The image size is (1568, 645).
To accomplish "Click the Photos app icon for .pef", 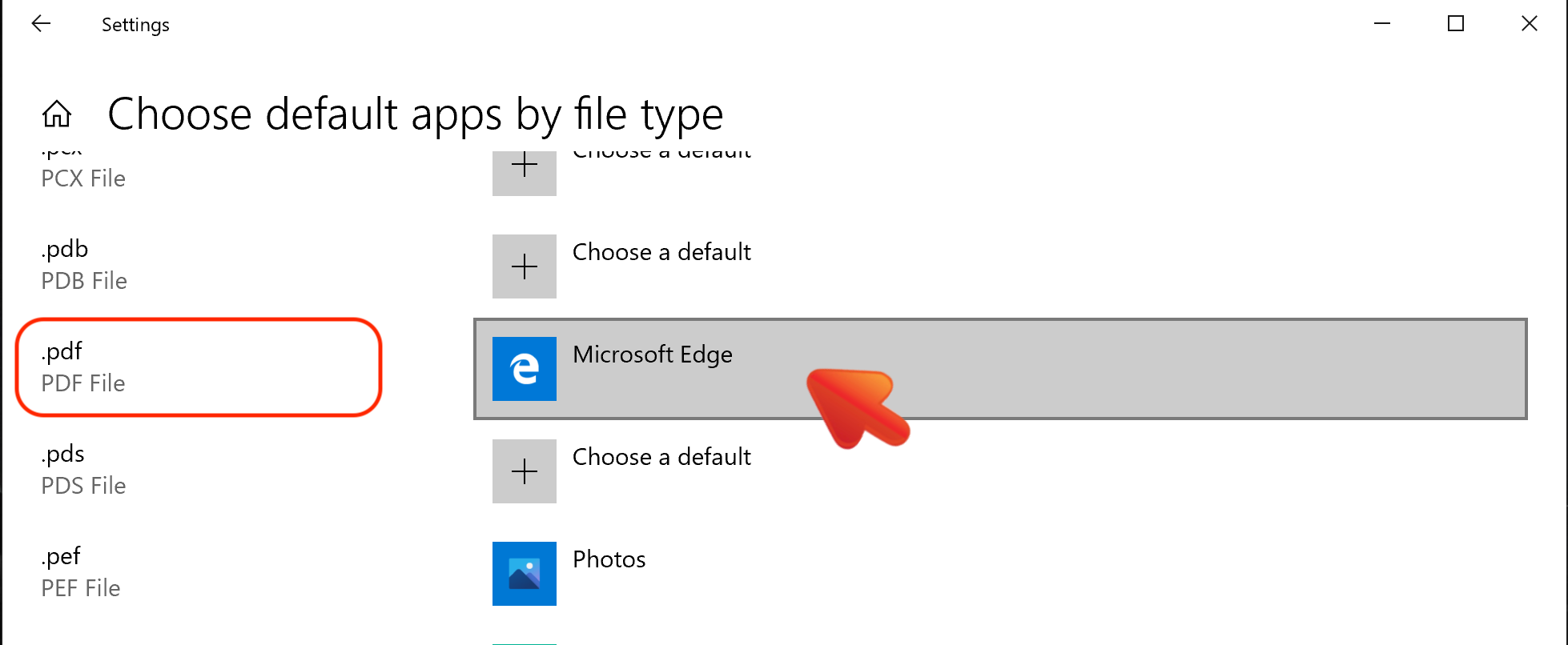I will tap(525, 574).
